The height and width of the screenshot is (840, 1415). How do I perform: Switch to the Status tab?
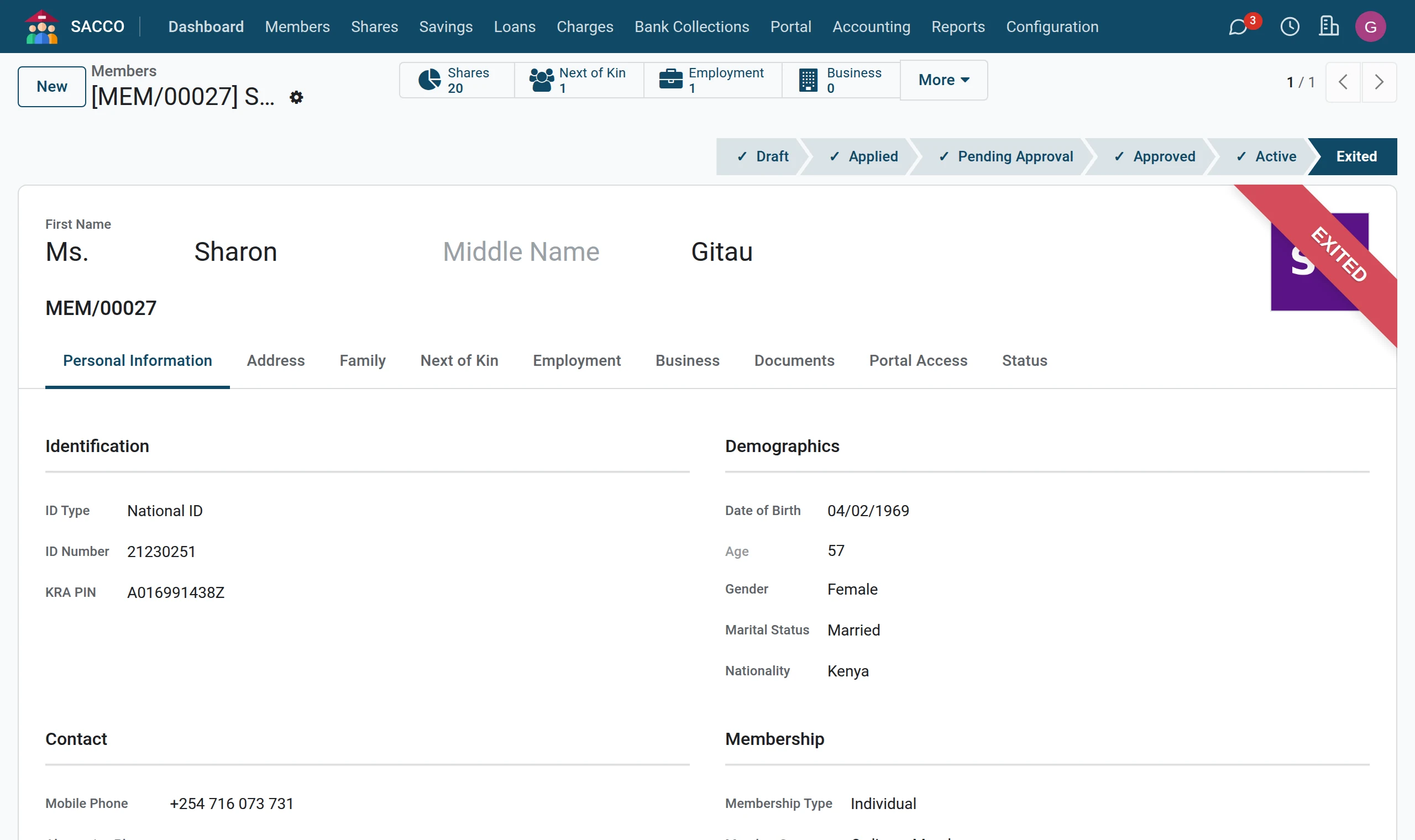[1024, 360]
